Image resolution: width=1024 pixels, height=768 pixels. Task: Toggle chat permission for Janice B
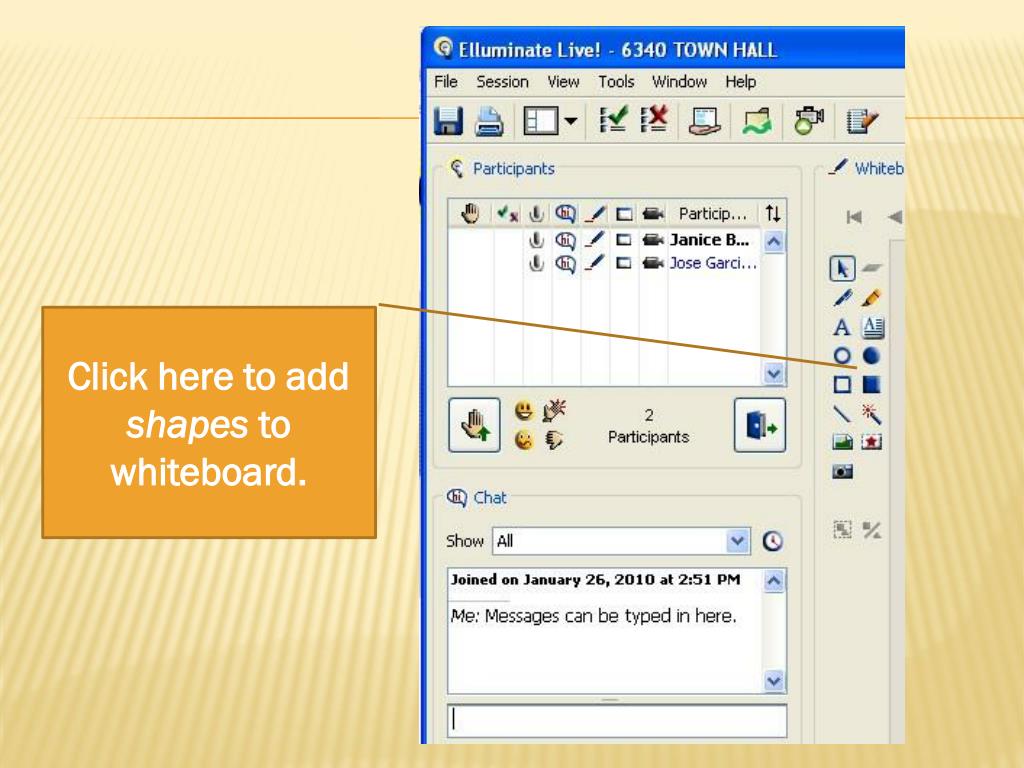(x=566, y=240)
